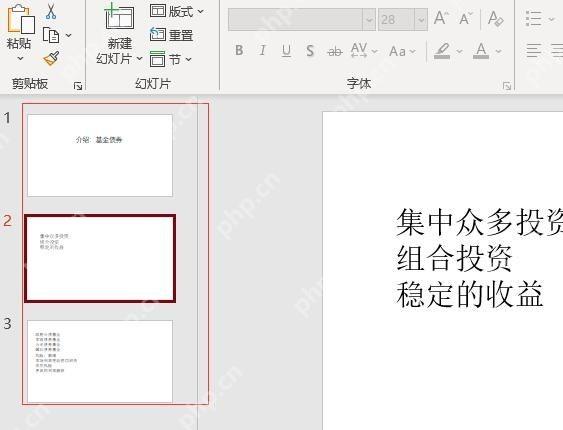Click the bullets list icon

point(534,18)
